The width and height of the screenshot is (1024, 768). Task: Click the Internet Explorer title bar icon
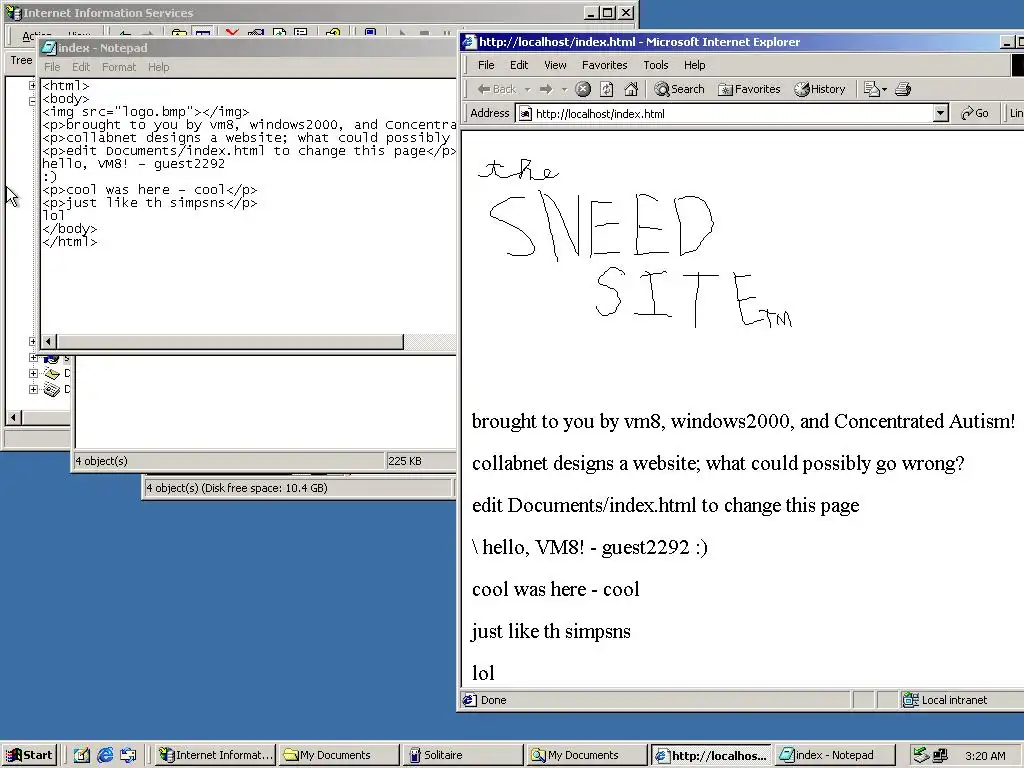470,42
